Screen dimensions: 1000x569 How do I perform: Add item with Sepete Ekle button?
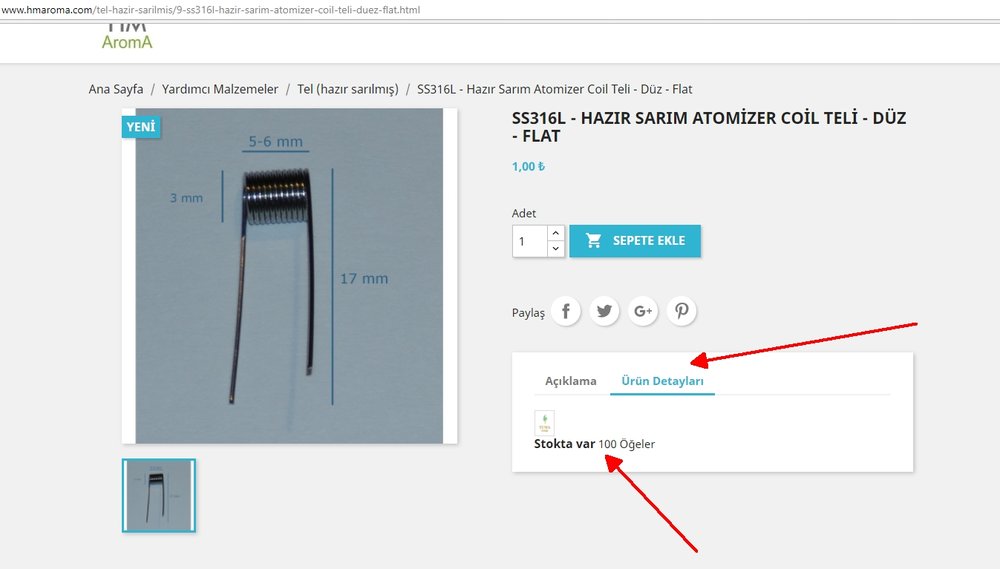635,241
